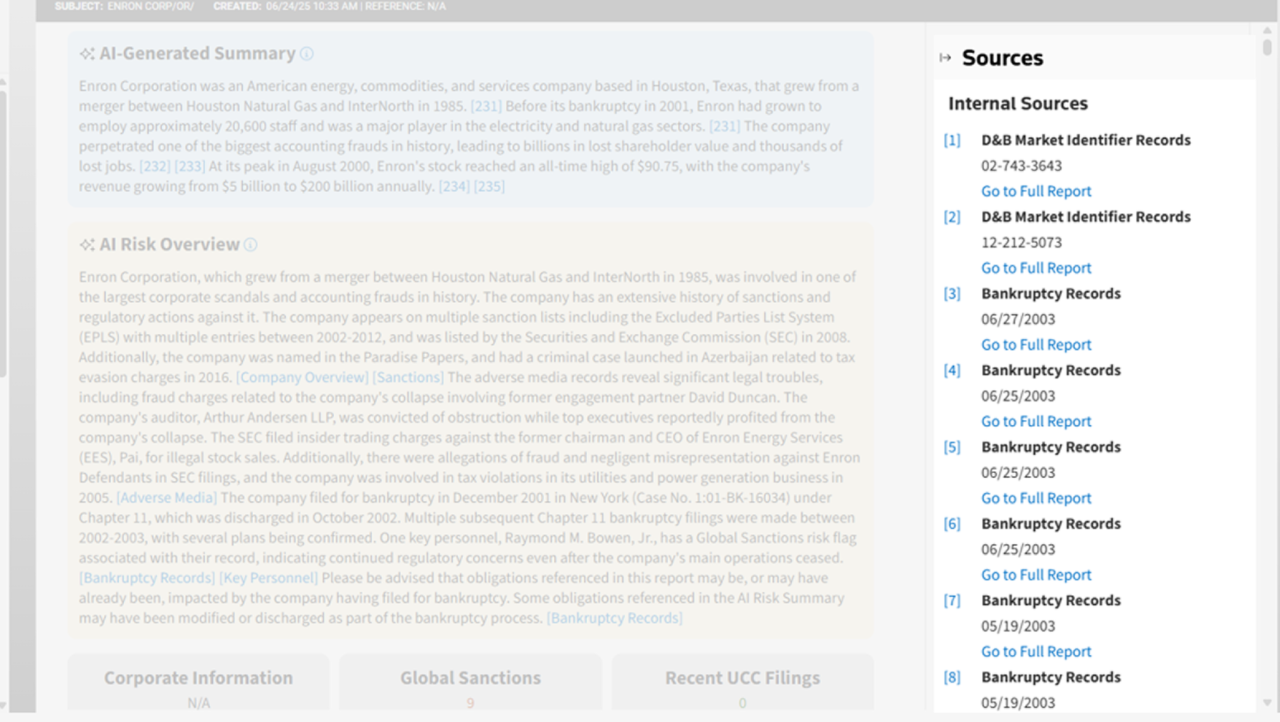
Task: Jump to the [Adverse Media] citation
Action: (166, 497)
